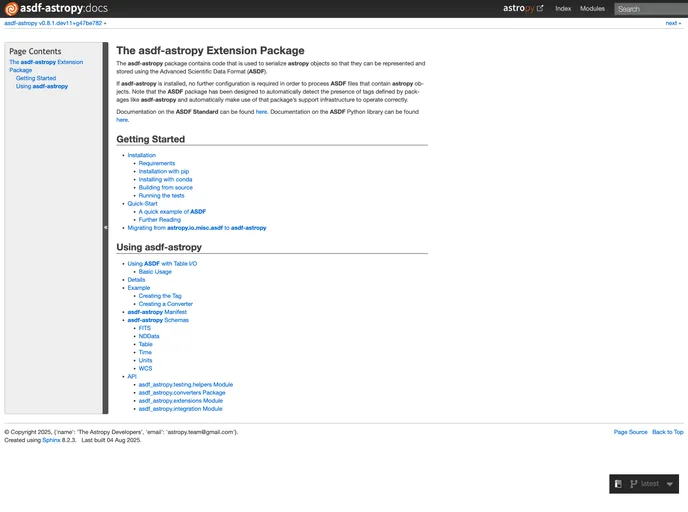Open the Example link

coord(139,288)
